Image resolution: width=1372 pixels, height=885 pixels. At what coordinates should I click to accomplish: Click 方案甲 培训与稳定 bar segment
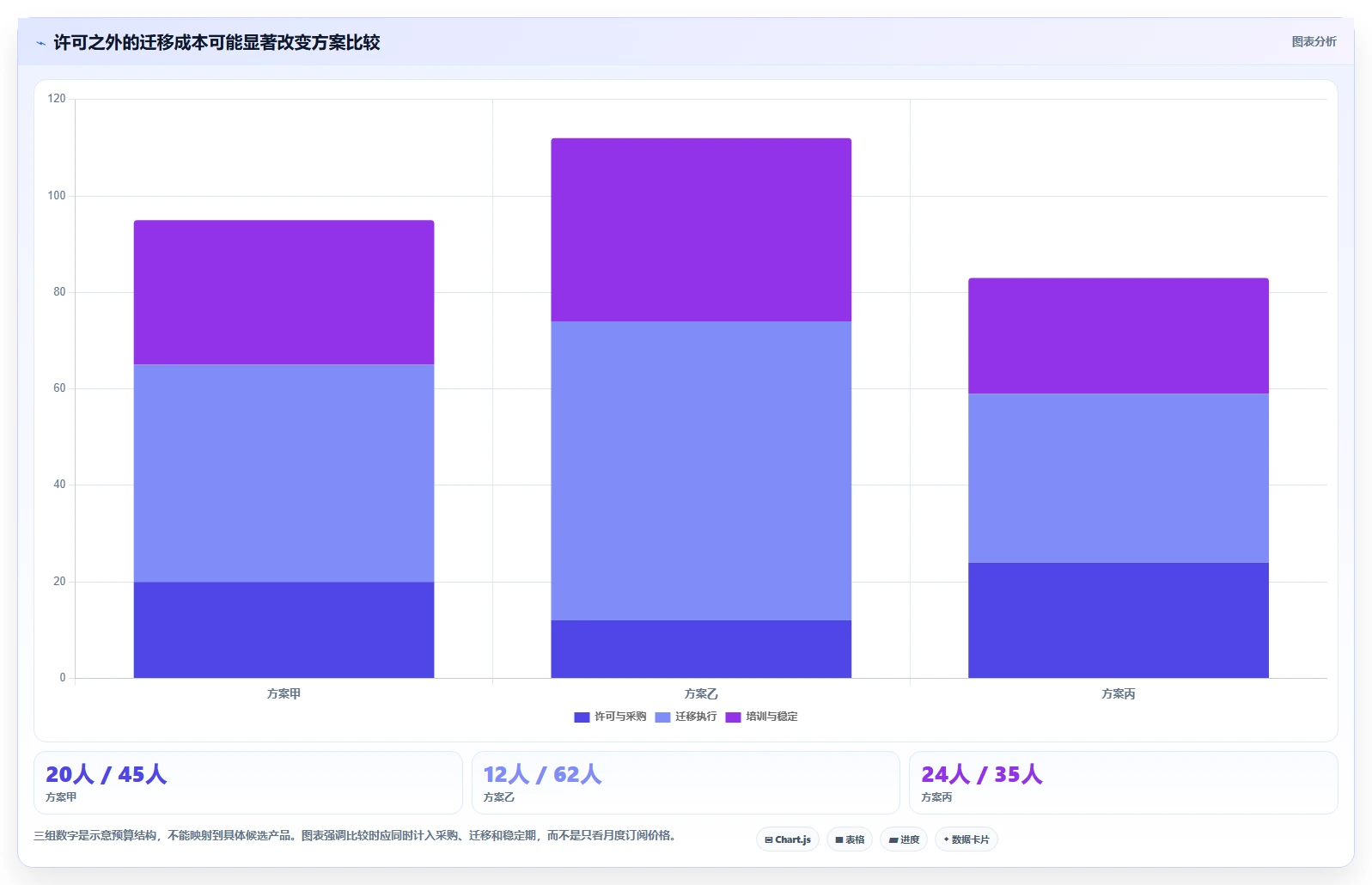pos(284,293)
